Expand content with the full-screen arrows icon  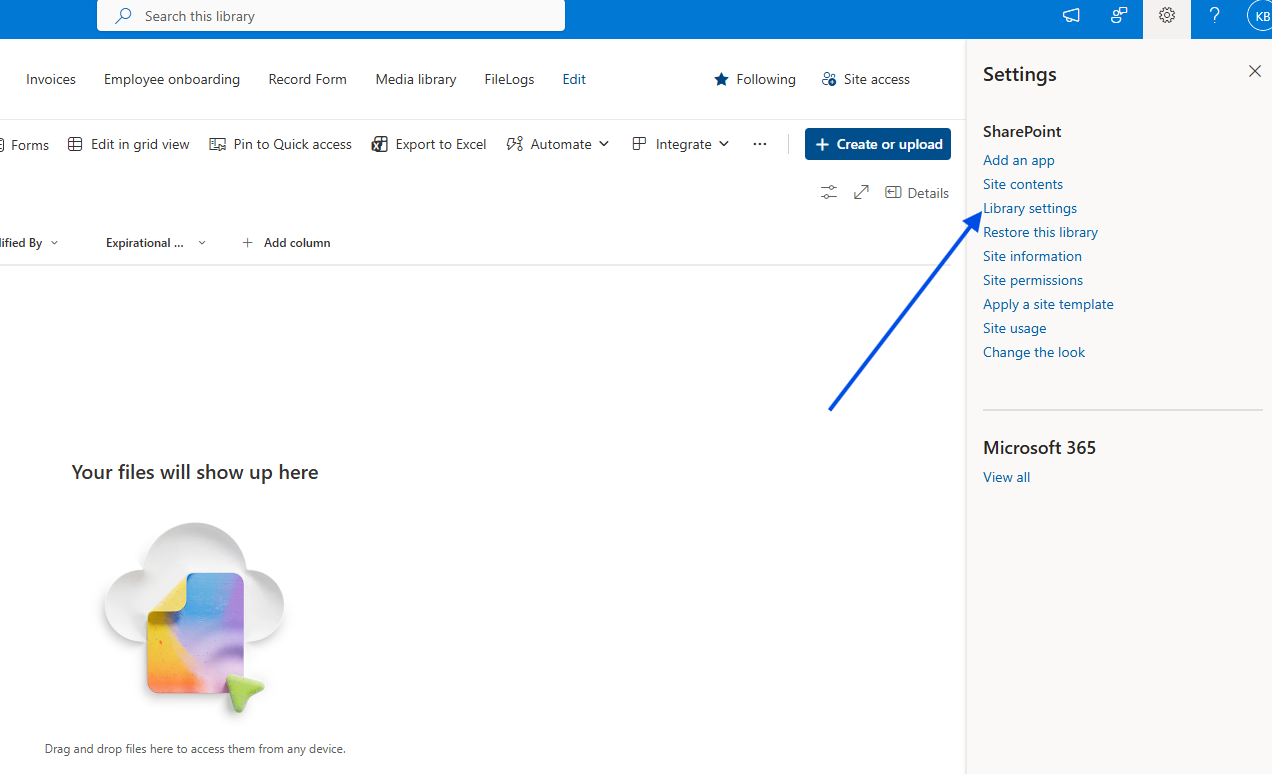861,192
